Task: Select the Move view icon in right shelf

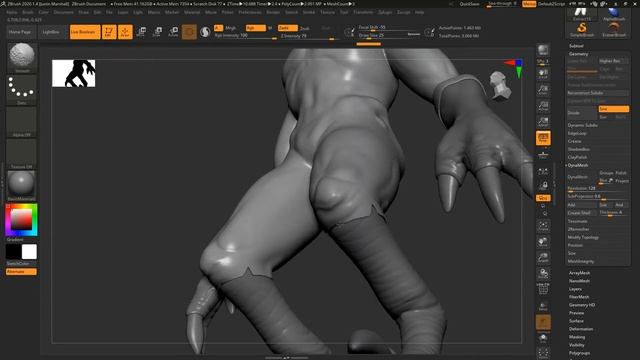Action: tap(543, 242)
